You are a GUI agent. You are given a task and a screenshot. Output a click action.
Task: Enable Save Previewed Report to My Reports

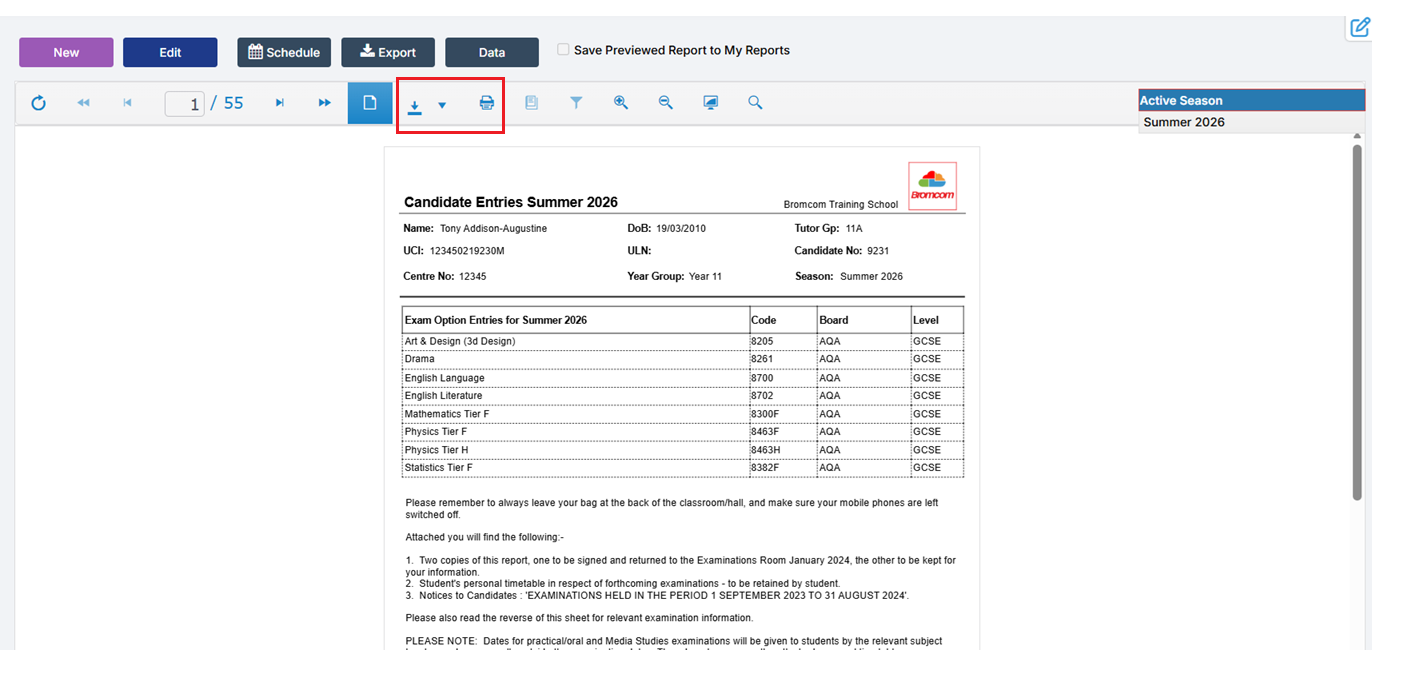point(564,50)
